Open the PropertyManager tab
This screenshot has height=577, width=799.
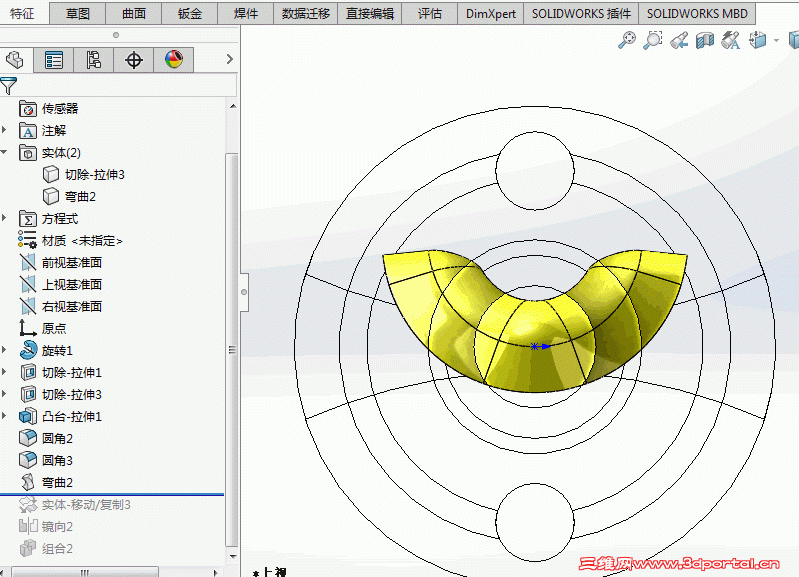(54, 60)
